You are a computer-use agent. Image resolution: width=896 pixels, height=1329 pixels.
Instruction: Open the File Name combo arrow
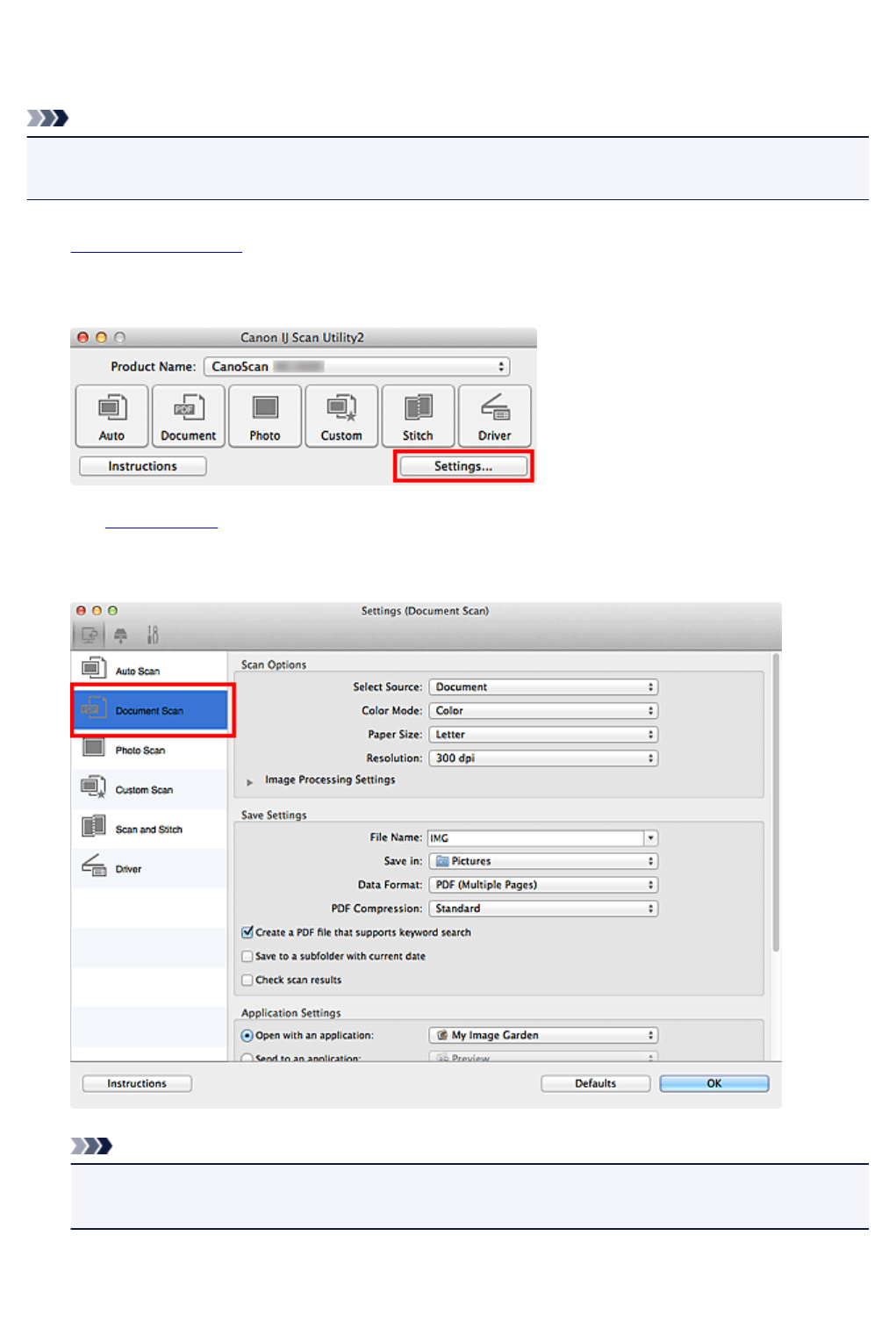[651, 838]
